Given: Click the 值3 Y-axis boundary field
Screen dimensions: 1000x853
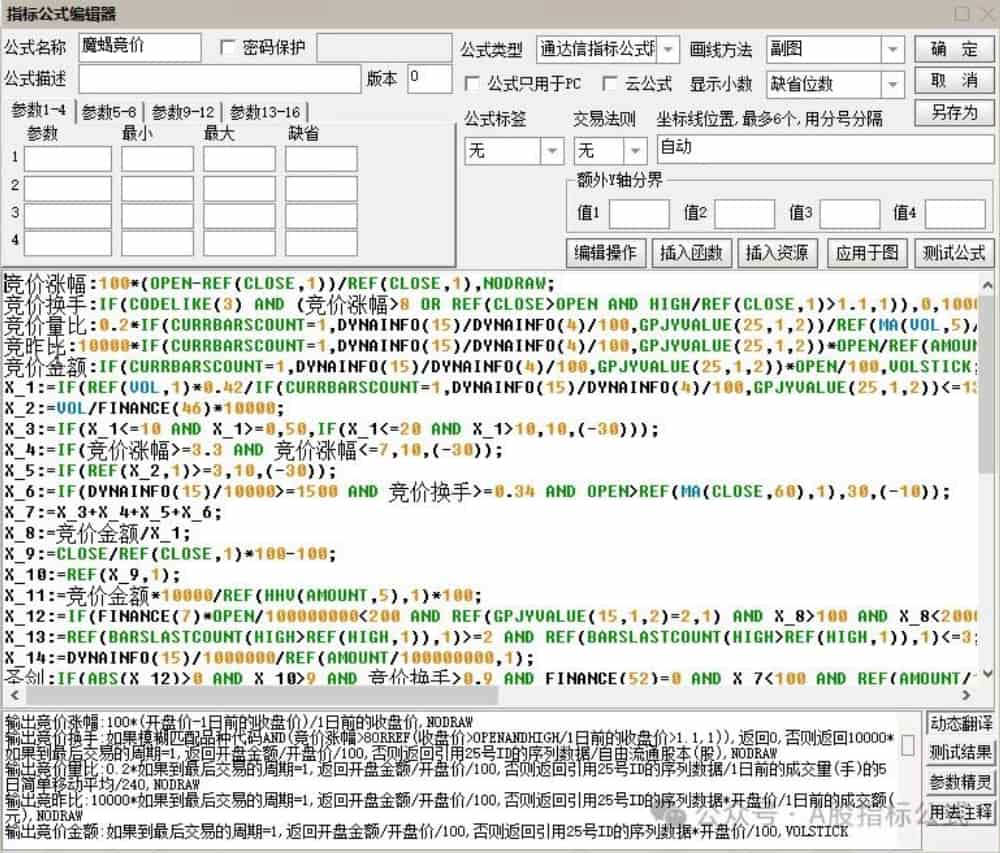Looking at the screenshot, I should (x=849, y=214).
